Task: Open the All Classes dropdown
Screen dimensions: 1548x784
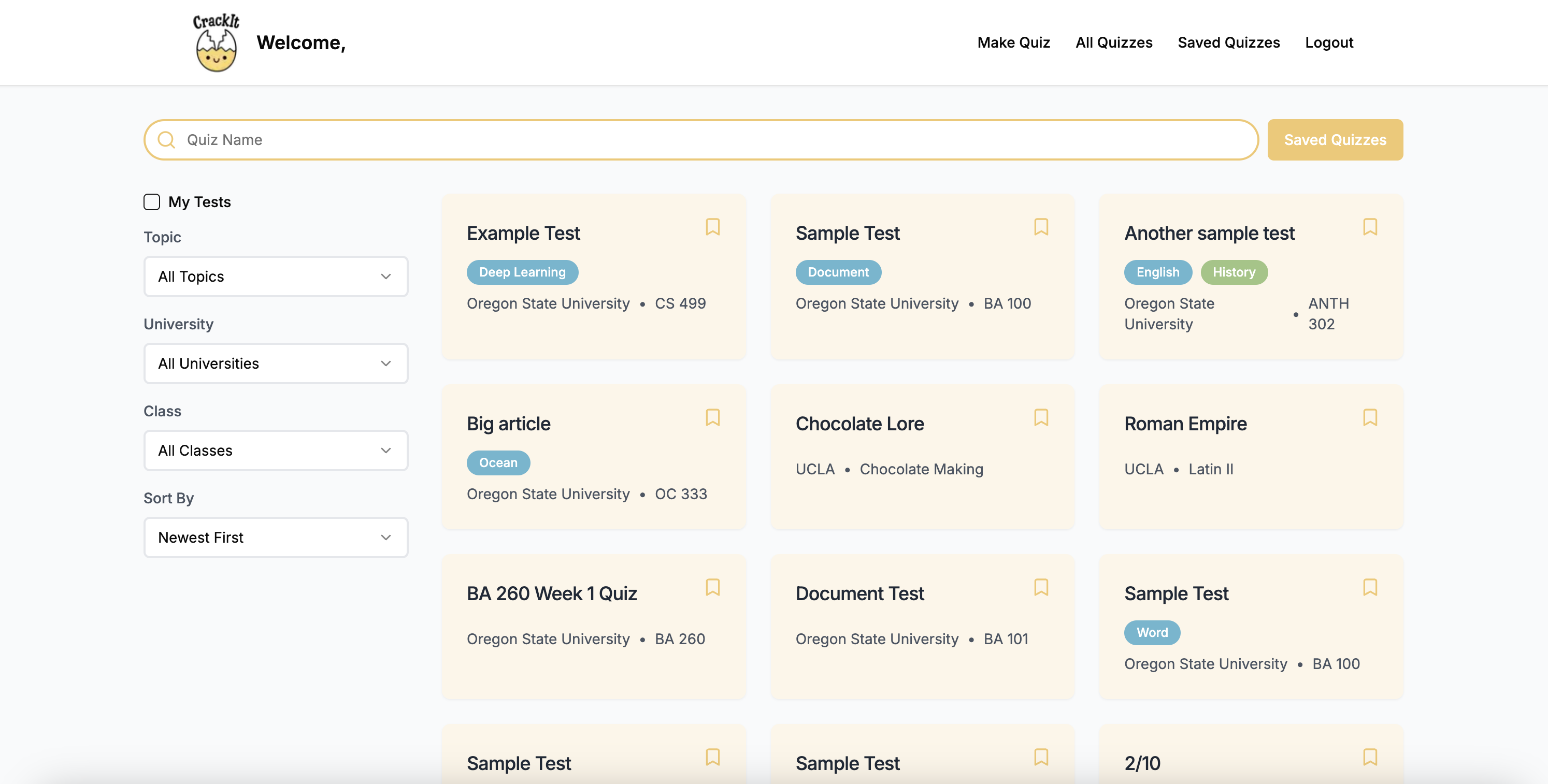Action: 276,451
